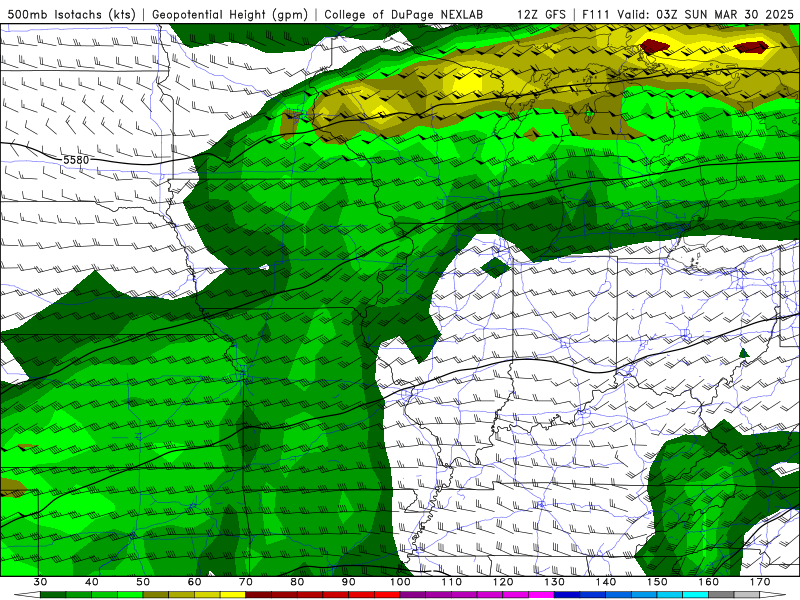Click the legend value 170
Image resolution: width=800 pixels, height=600 pixels.
click(760, 582)
